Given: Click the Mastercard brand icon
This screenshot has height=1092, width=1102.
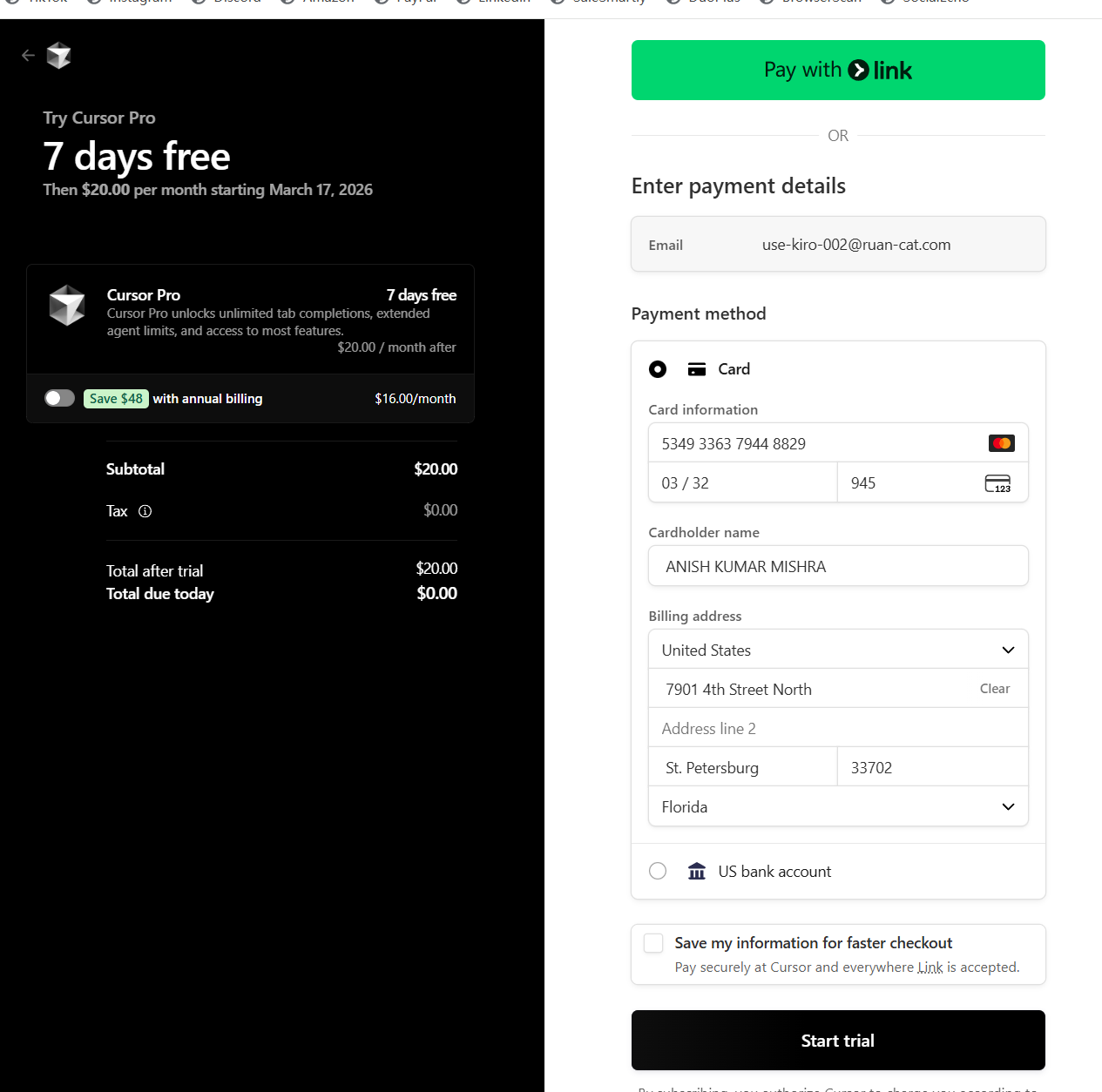Looking at the screenshot, I should (1001, 443).
